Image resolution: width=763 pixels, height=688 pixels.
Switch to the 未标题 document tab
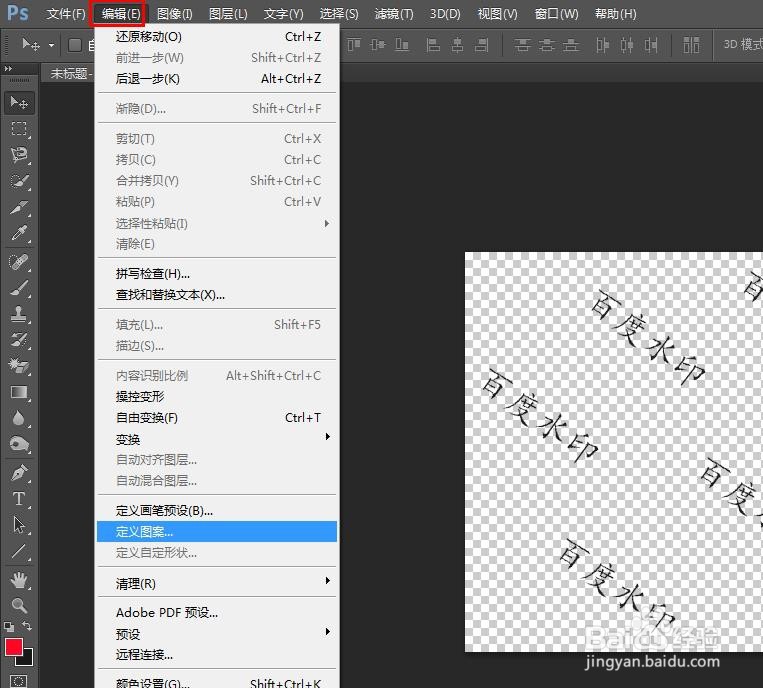(71, 73)
